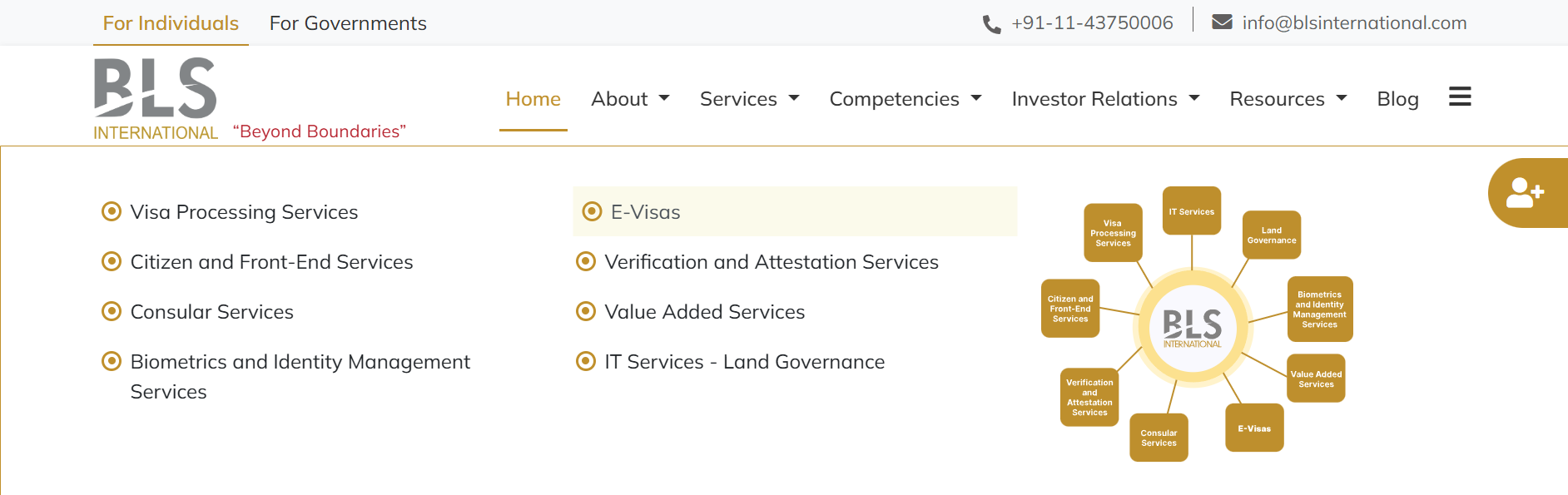Select the E-Visas tile in diagram
The image size is (1568, 495).
click(x=1254, y=428)
